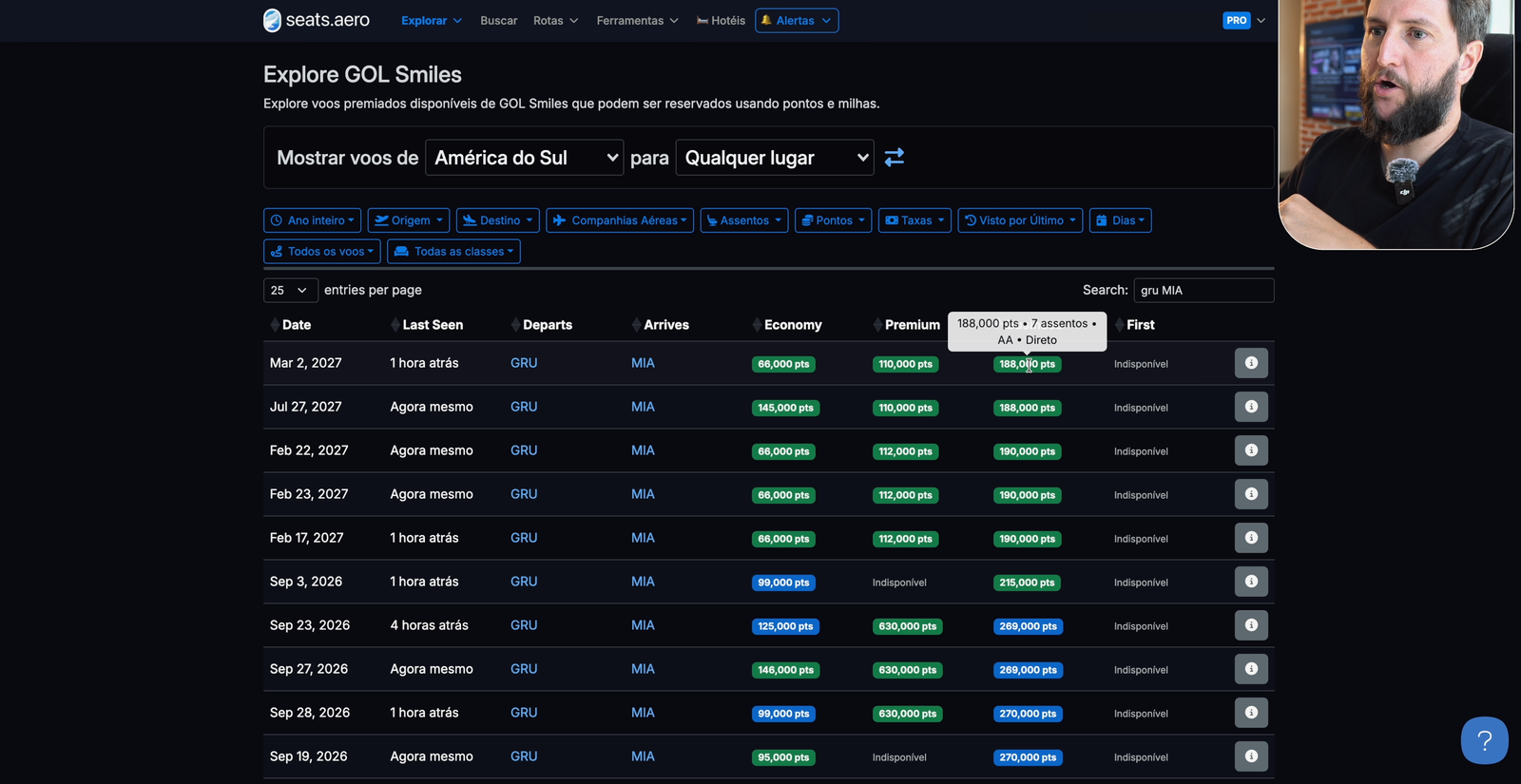Click 66,000 pts economy badge for Feb 22, 2027
The width and height of the screenshot is (1521, 784).
pos(783,451)
